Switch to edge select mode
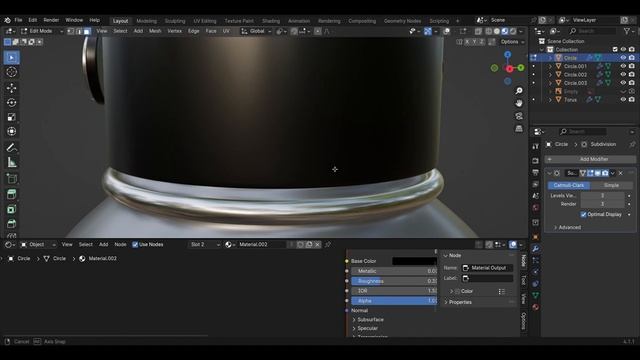The height and width of the screenshot is (360, 640). (79, 31)
